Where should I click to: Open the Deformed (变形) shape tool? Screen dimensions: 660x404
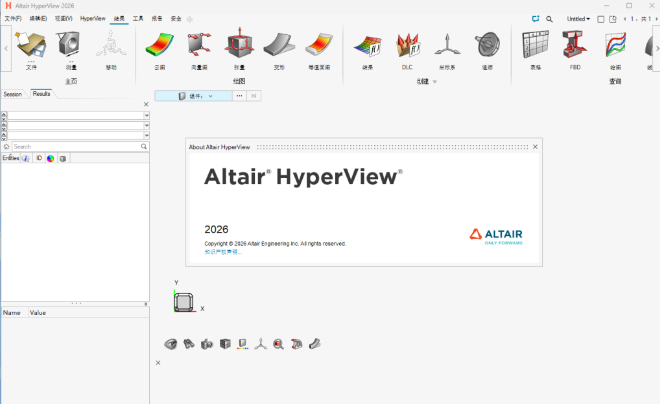[x=277, y=46]
